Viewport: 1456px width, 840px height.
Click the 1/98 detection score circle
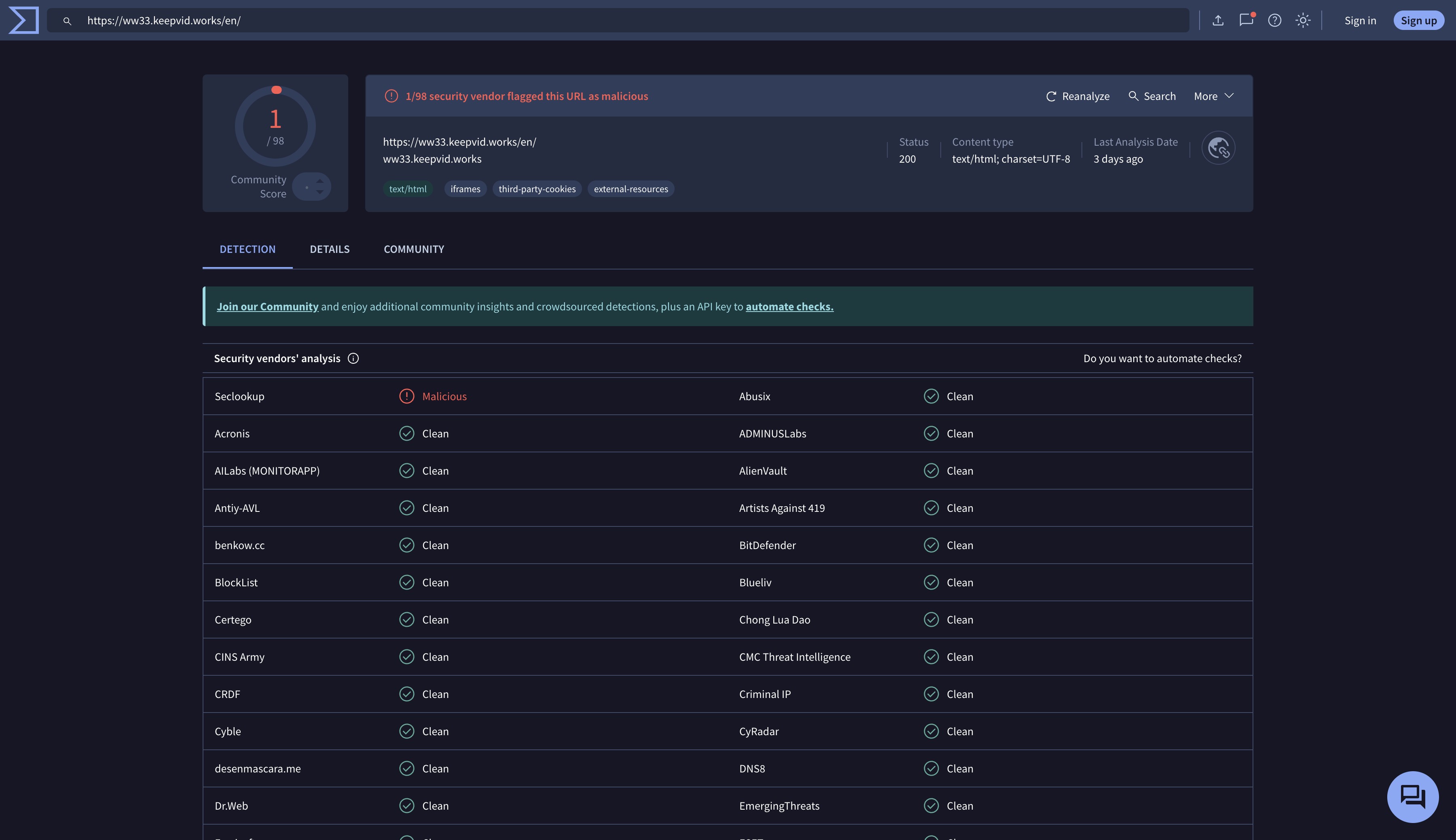[275, 126]
